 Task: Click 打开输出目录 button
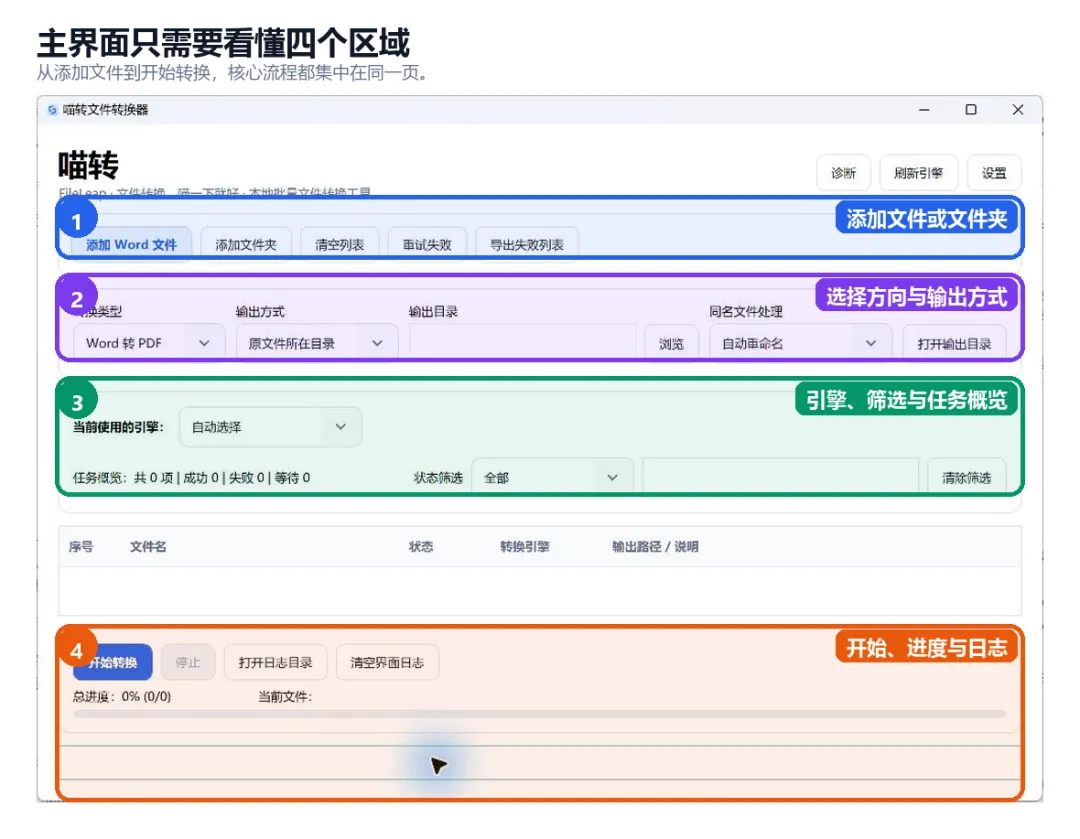(954, 343)
